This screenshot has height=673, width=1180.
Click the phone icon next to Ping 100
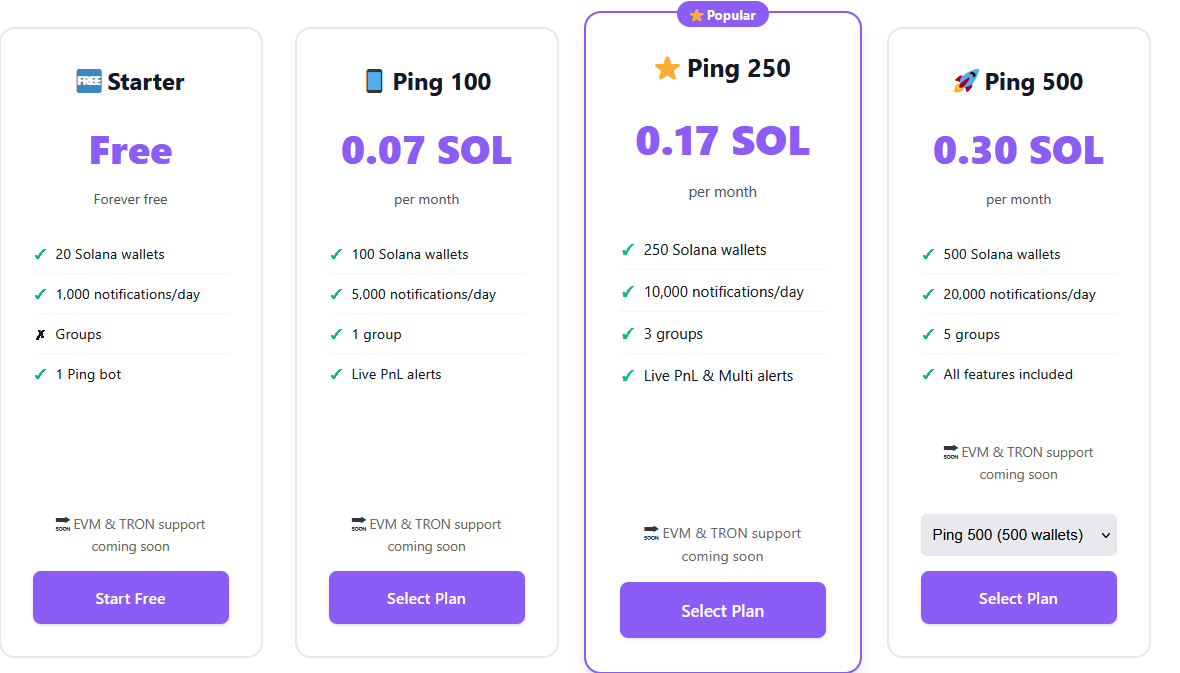point(374,81)
